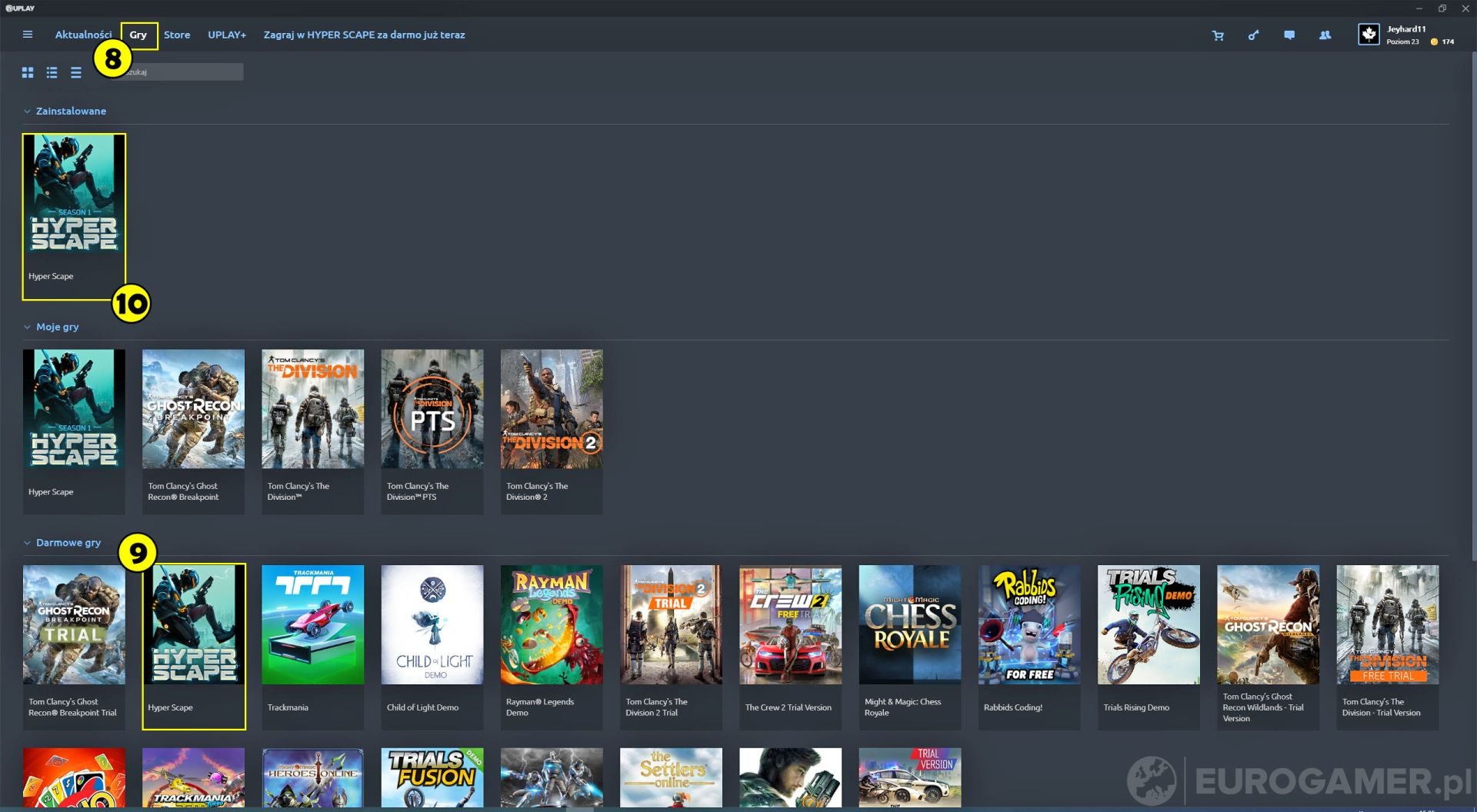
Task: Open the Store tab
Action: coord(177,35)
